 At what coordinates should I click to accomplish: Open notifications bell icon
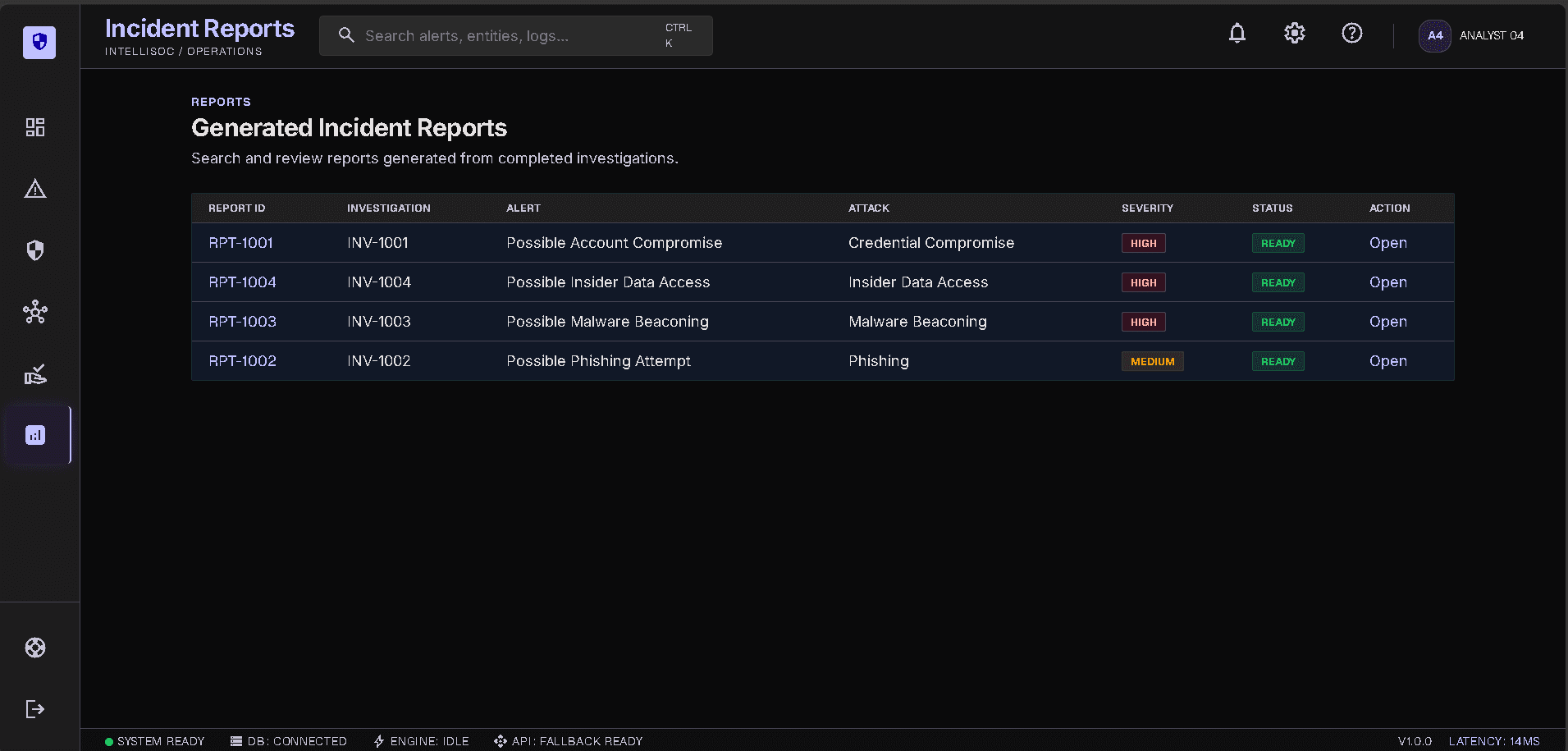click(1237, 34)
